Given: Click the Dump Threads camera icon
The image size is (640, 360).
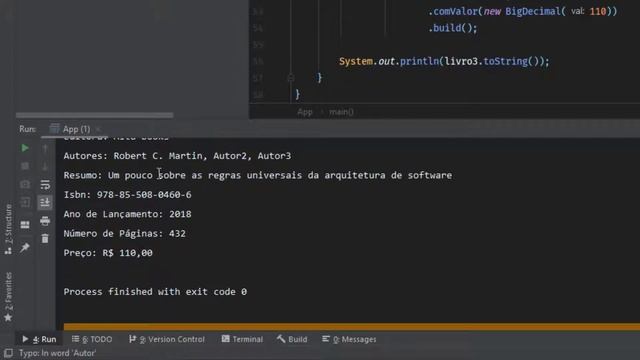Looking at the screenshot, I should pyautogui.click(x=25, y=184).
